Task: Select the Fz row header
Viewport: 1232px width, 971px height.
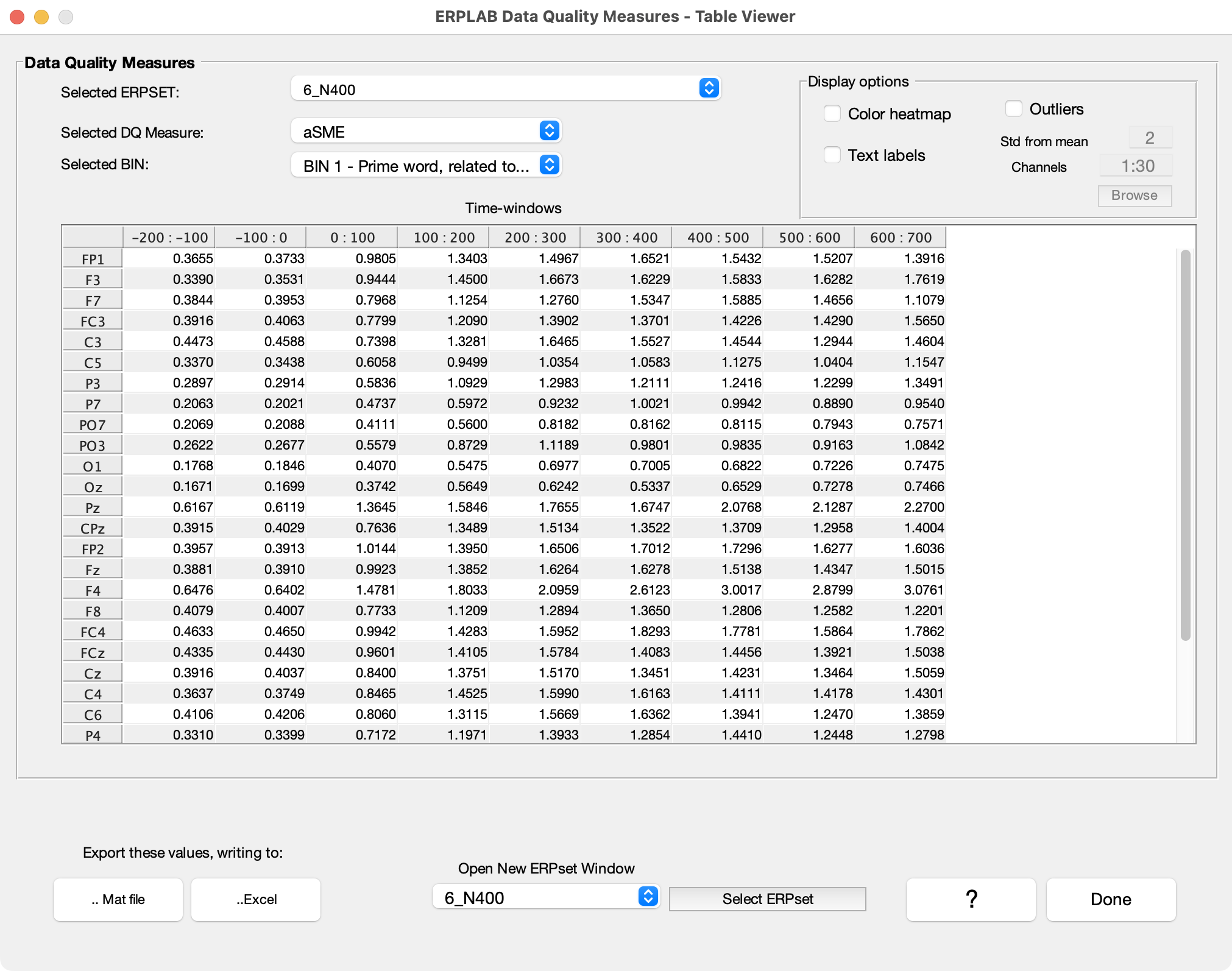Action: pyautogui.click(x=93, y=570)
